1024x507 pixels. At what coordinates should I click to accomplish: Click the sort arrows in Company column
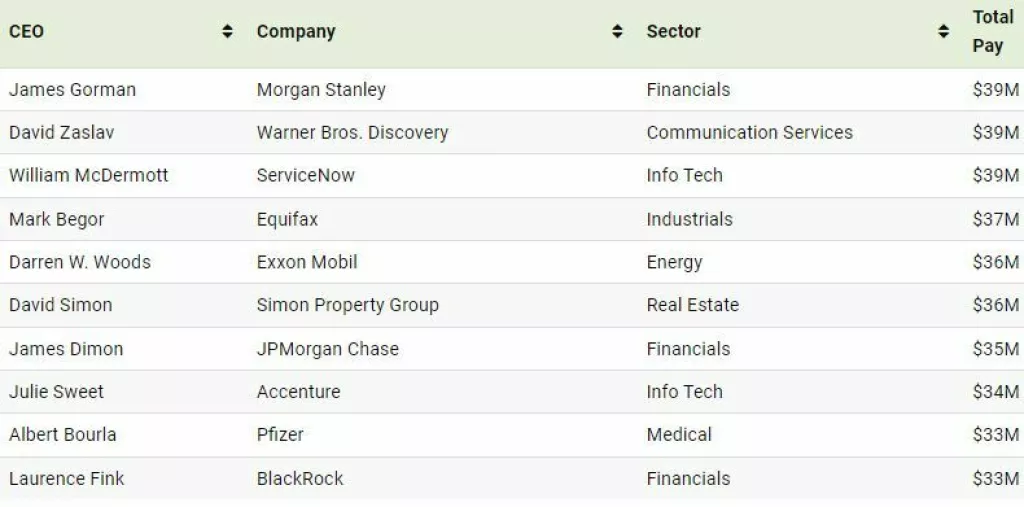(618, 32)
